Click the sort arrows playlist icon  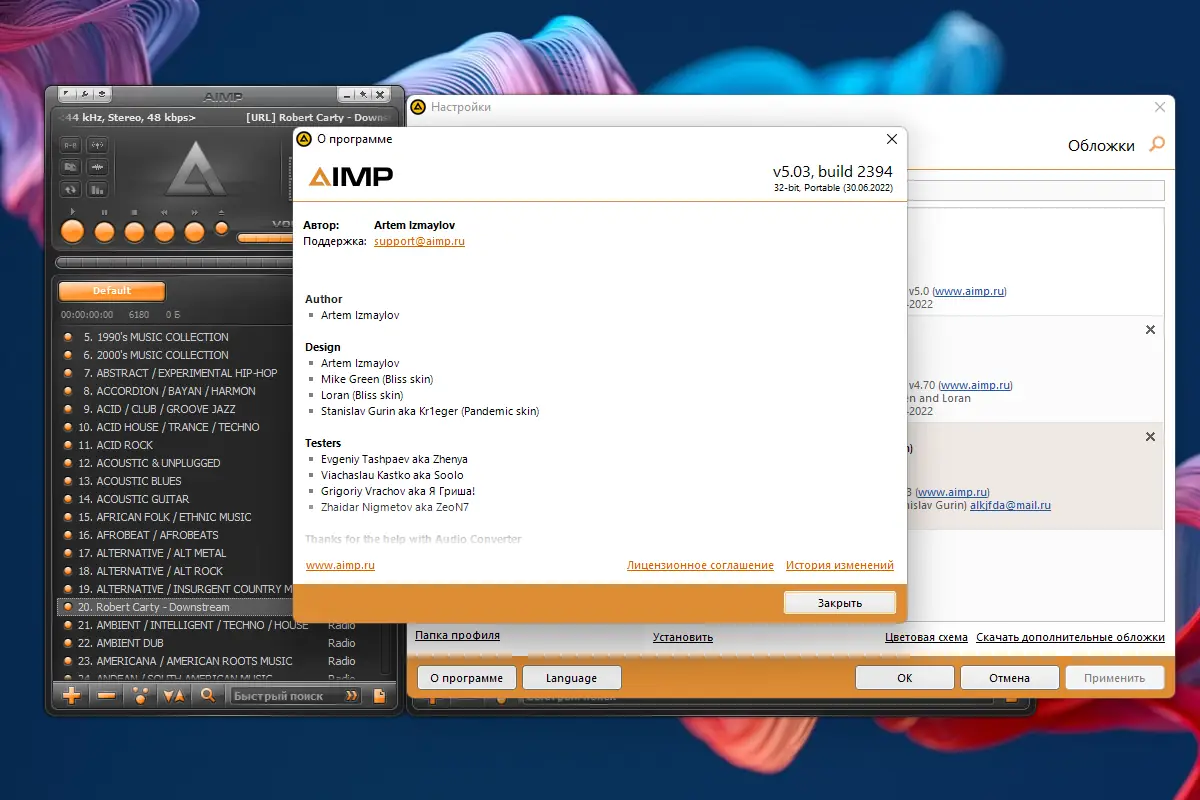pyautogui.click(x=174, y=696)
